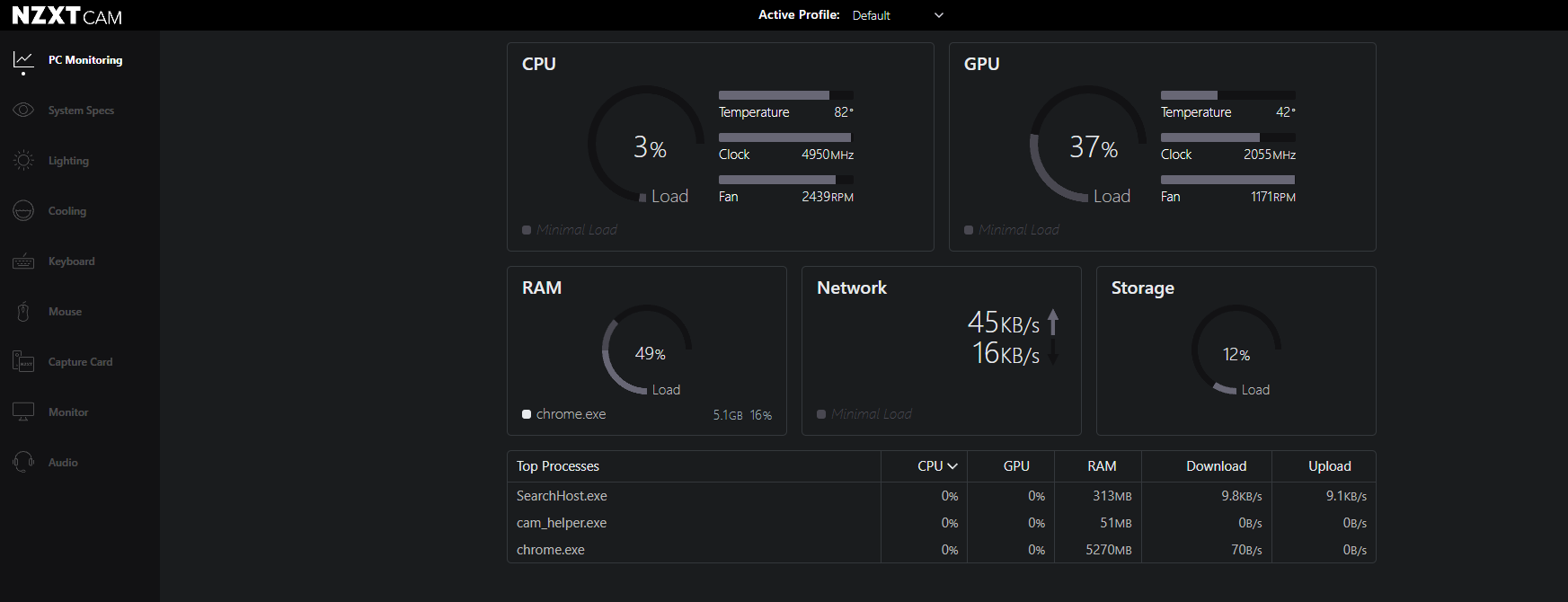Click the RAM load gauge
This screenshot has height=602, width=1568.
647,350
